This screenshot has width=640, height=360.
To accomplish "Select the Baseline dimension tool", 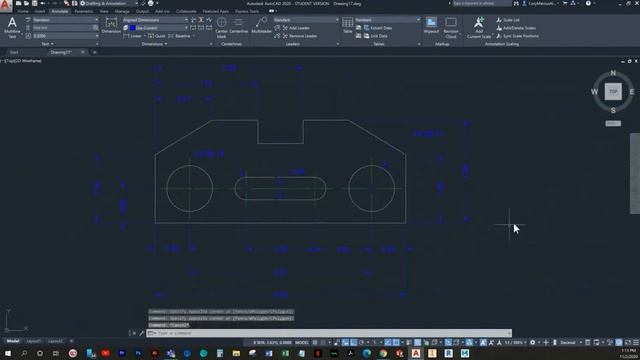I will (x=180, y=36).
